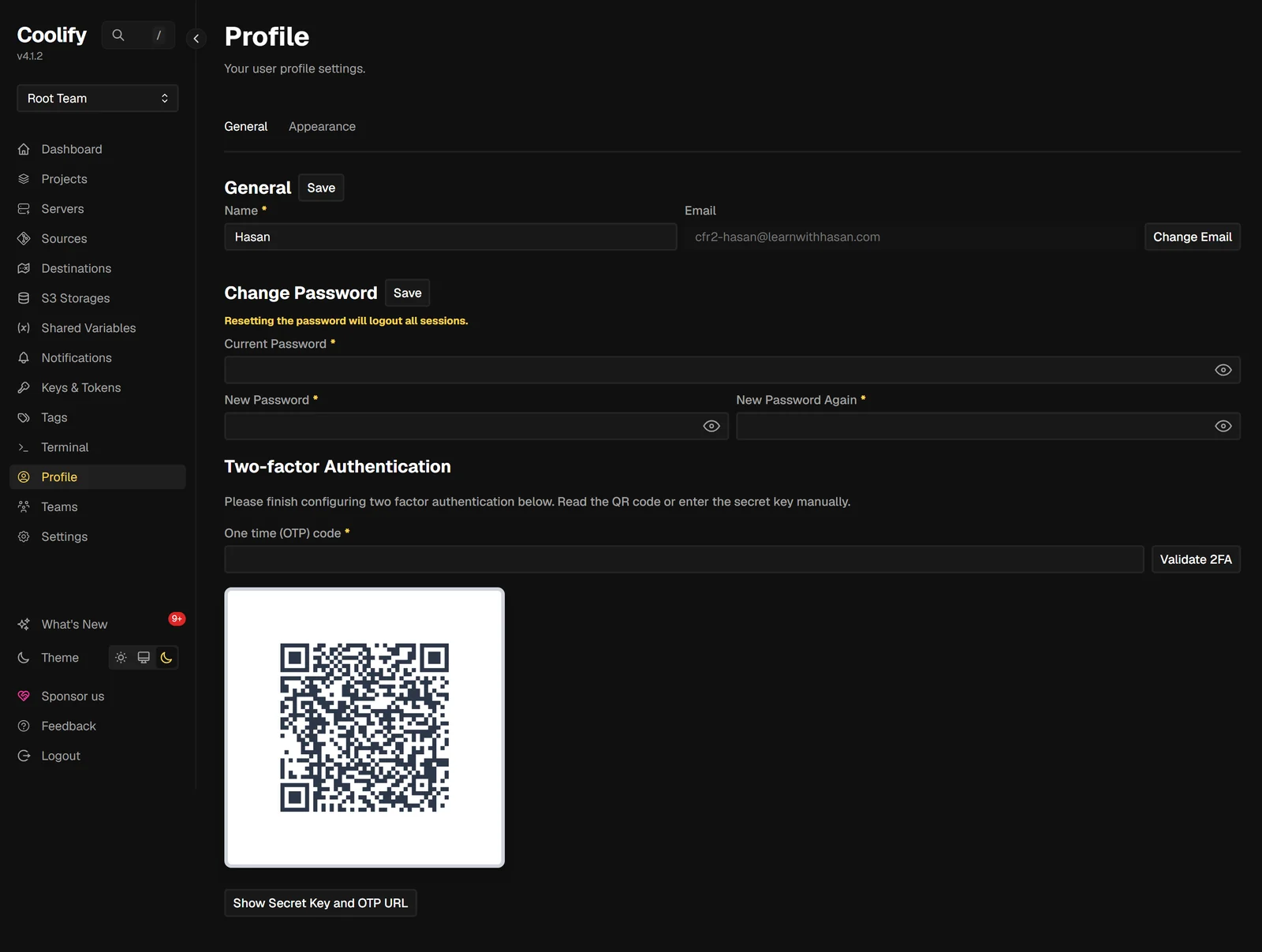Image resolution: width=1262 pixels, height=952 pixels.
Task: Click the Keys & Tokens key icon
Action: point(24,387)
